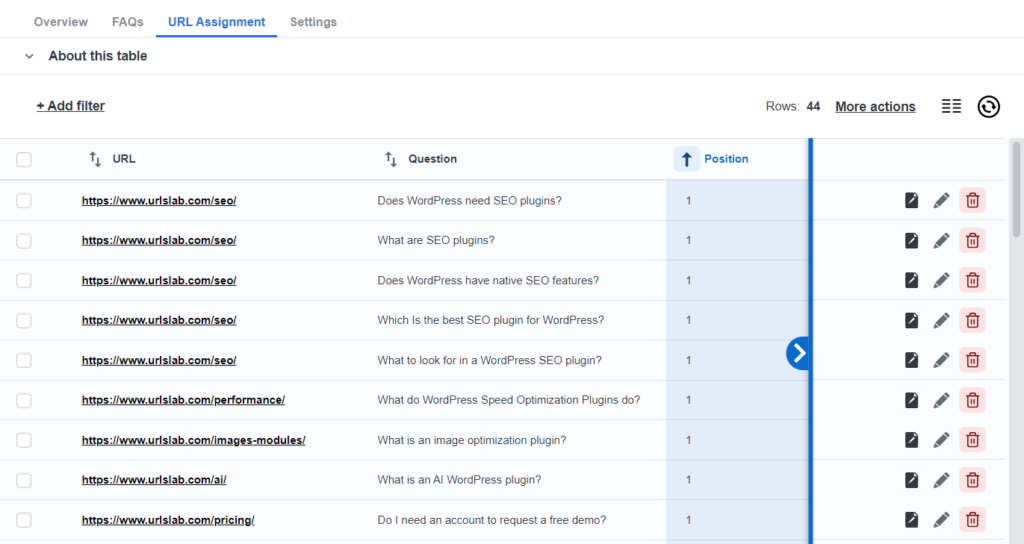Open note icon for 'What to look for' row
The image size is (1024, 544).
[912, 360]
